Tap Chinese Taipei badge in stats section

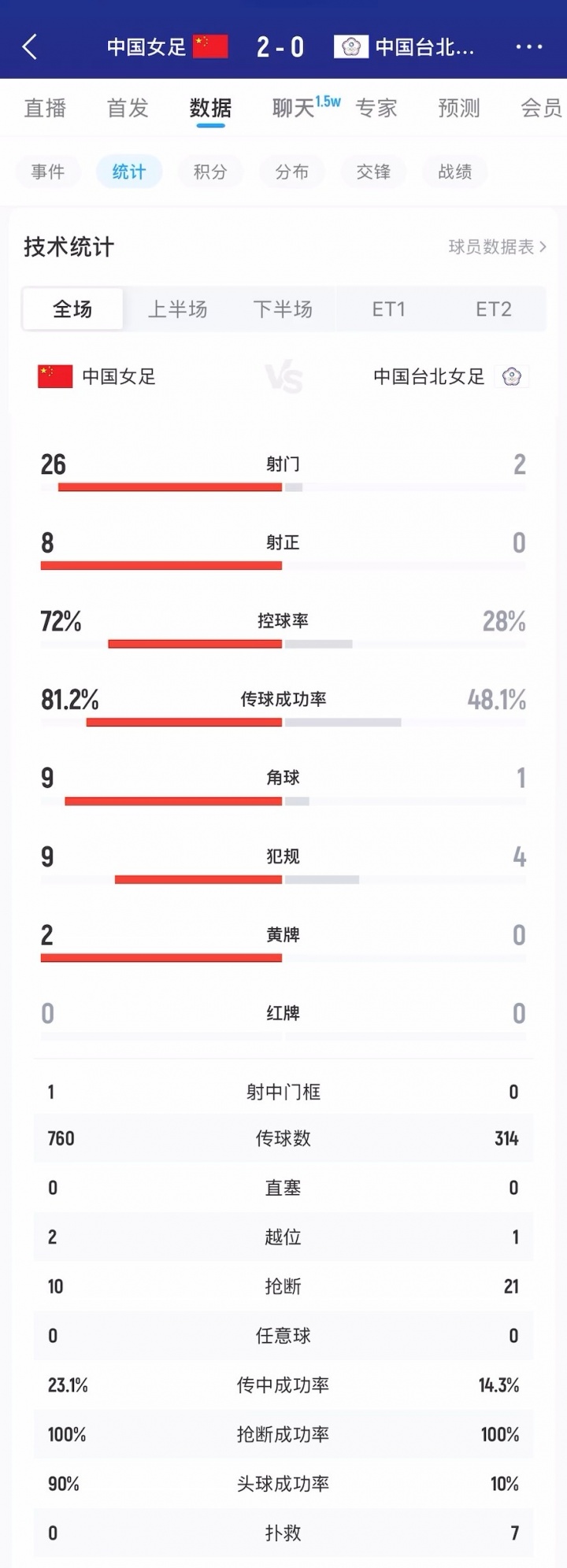coord(512,377)
